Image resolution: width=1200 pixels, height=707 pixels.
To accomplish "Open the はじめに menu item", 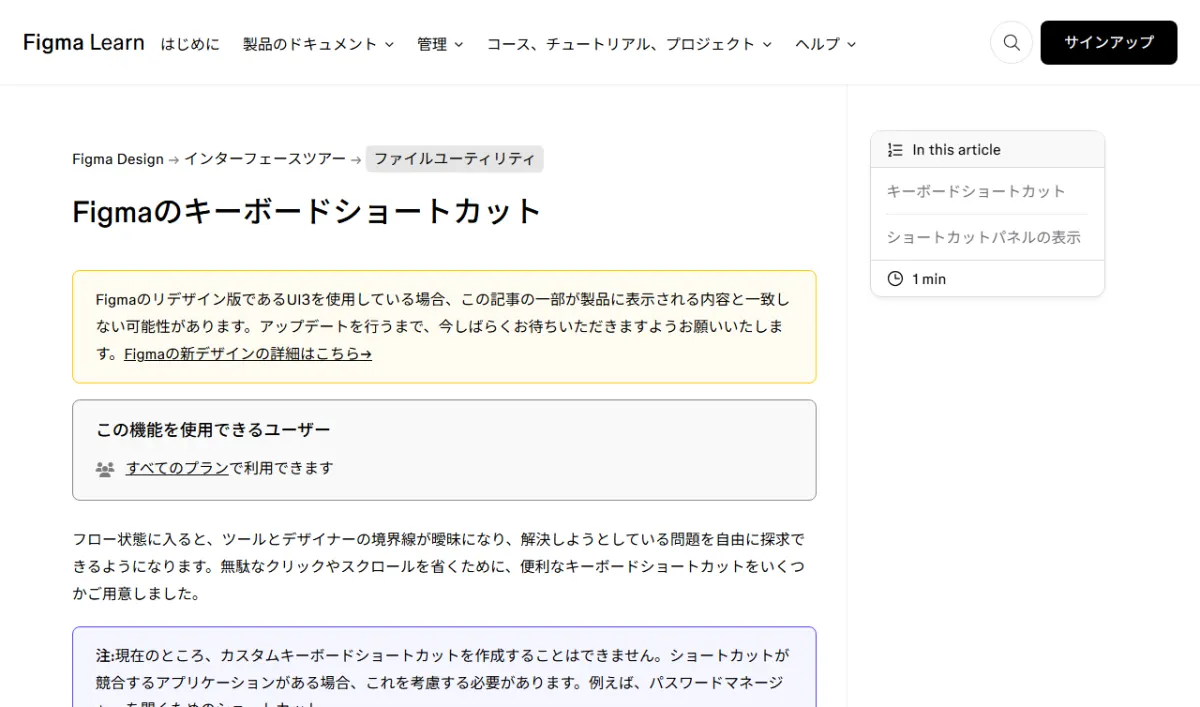I will point(190,44).
